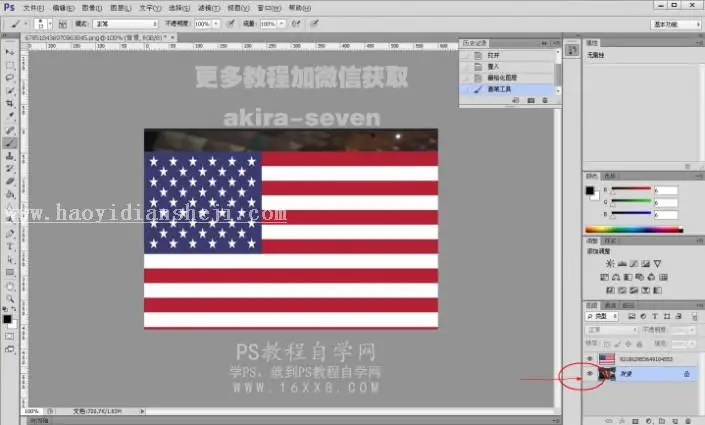Delete current state trash icon in History panel

(x=545, y=100)
